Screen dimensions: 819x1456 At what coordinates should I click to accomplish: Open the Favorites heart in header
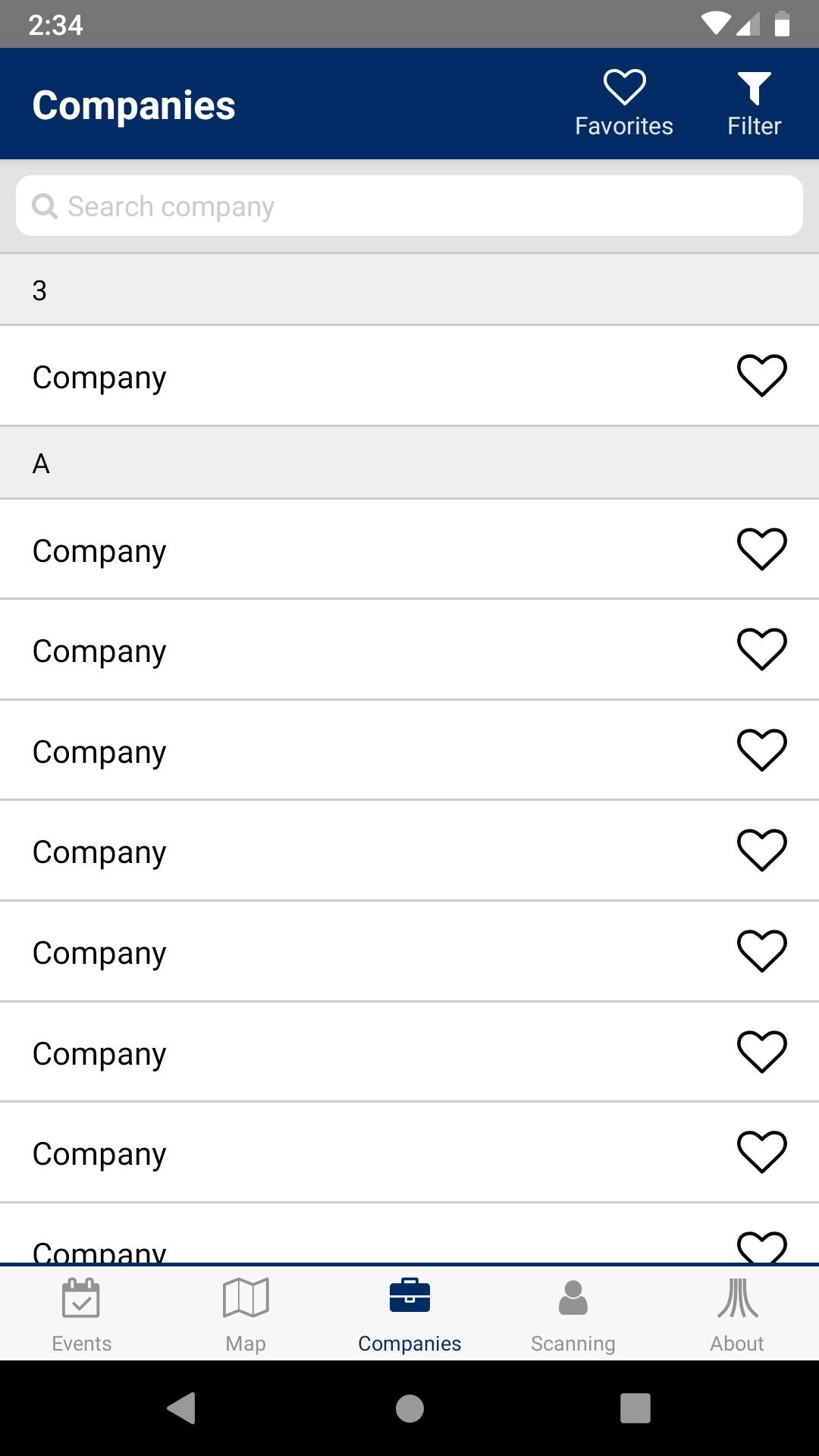(x=624, y=104)
